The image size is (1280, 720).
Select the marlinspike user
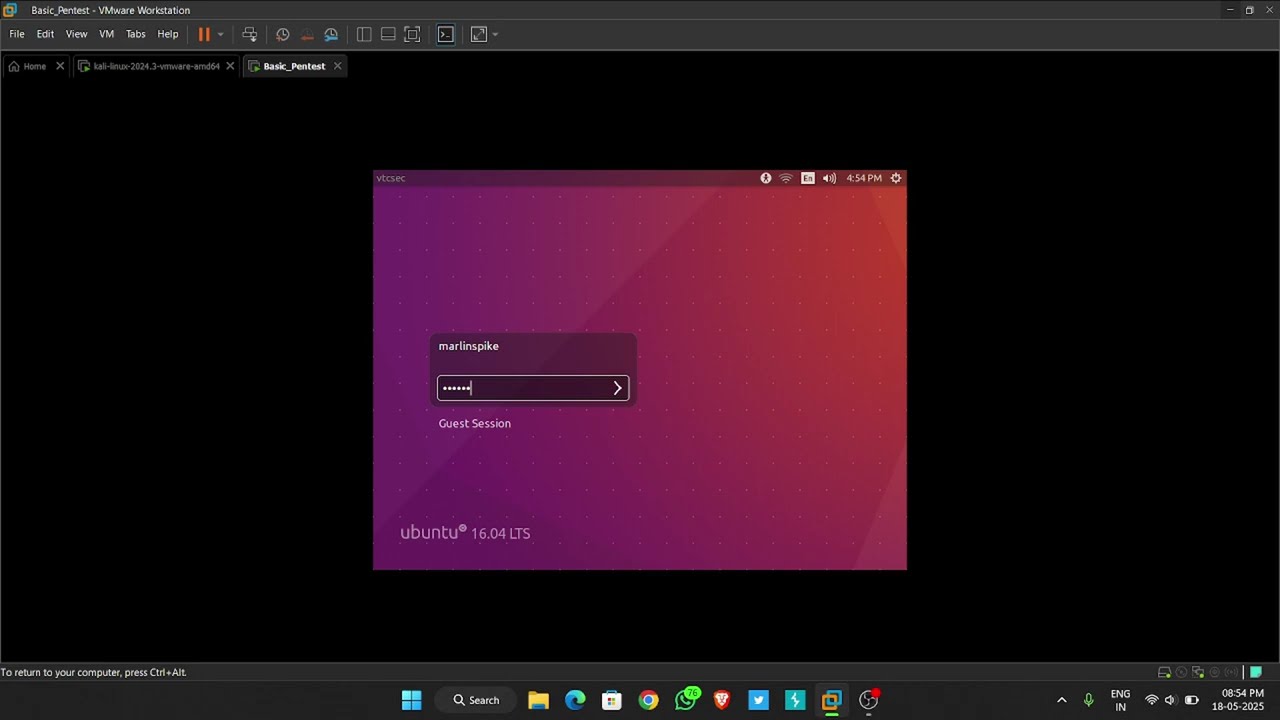pyautogui.click(x=468, y=346)
